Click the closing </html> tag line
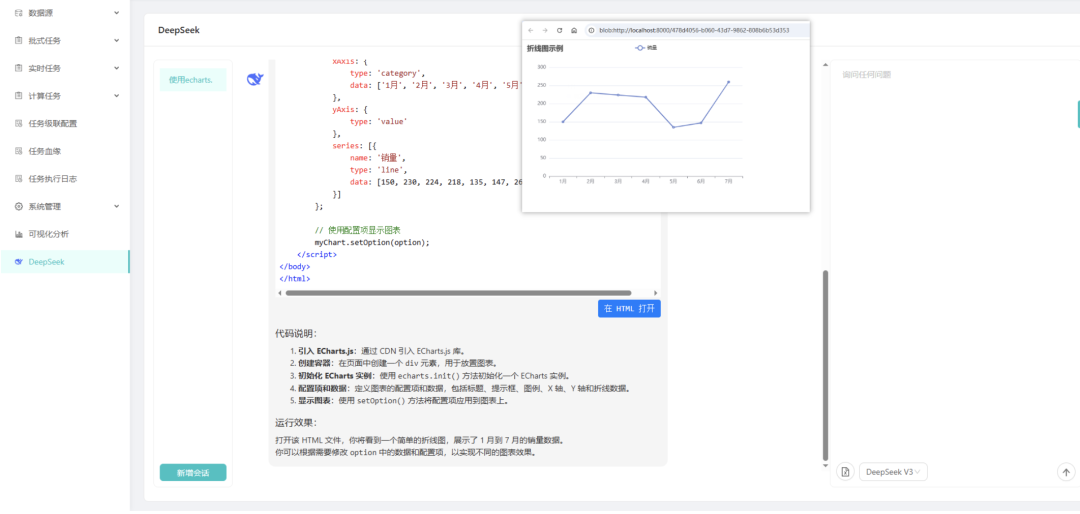The width and height of the screenshot is (1080, 514). [295, 279]
